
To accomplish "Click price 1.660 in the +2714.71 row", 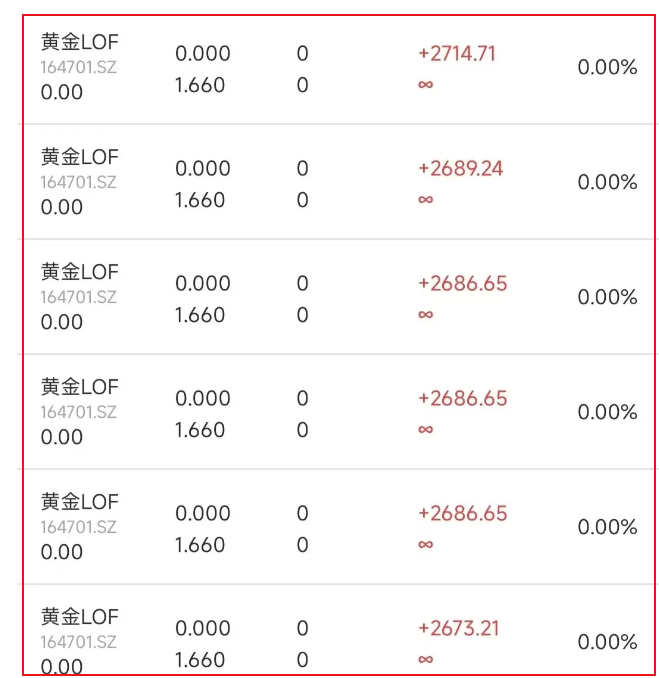I will [200, 85].
